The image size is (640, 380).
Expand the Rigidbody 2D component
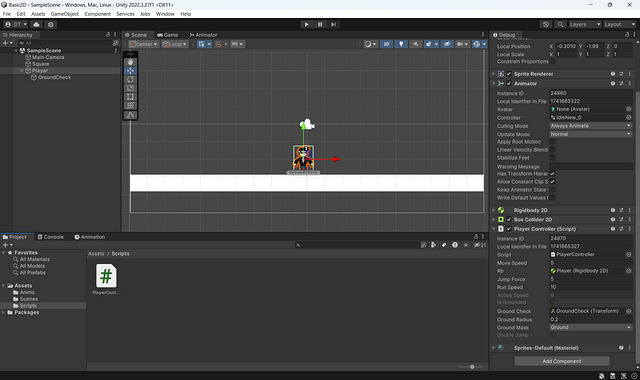(493, 210)
